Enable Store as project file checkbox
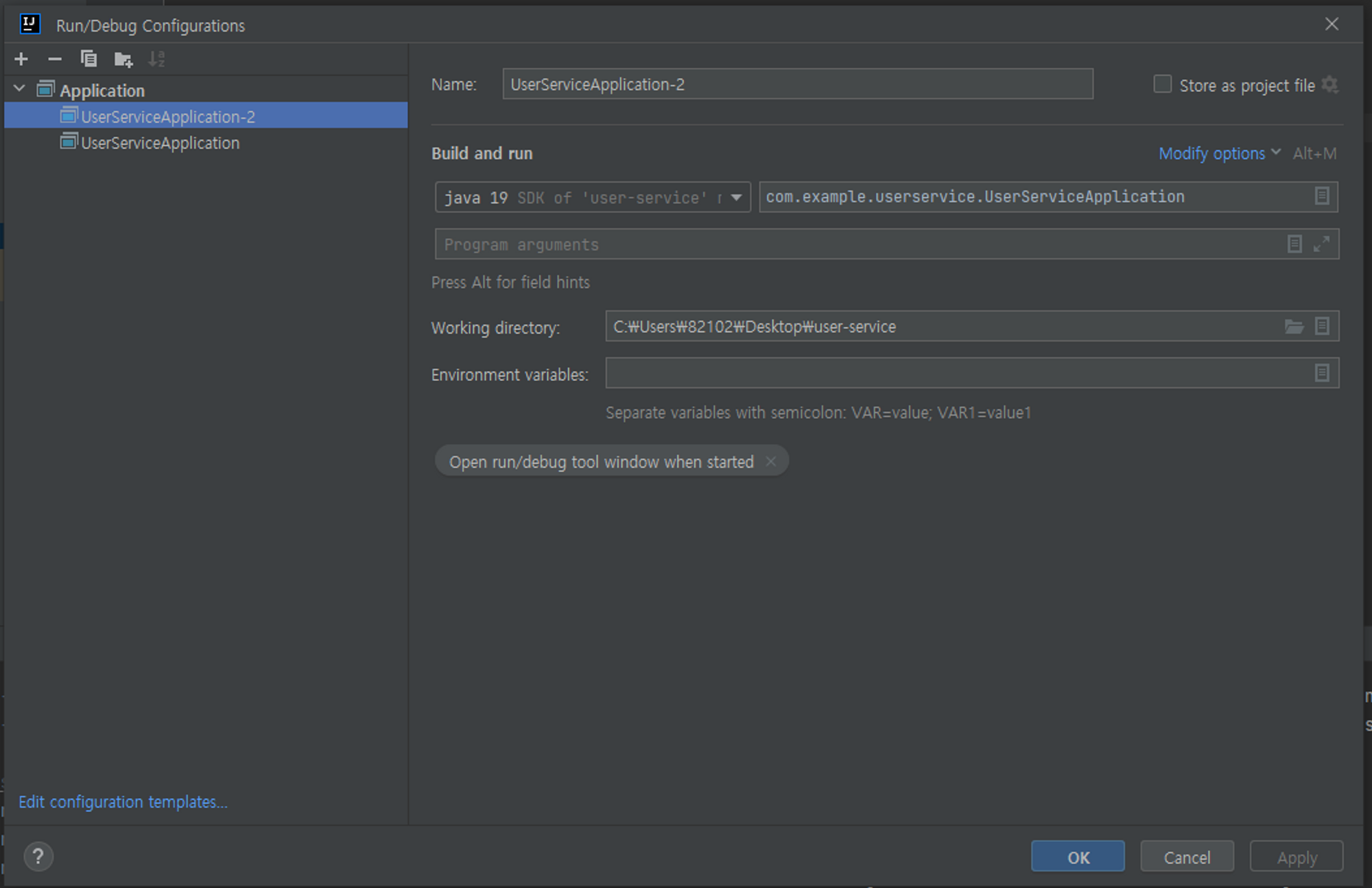This screenshot has height=888, width=1372. coord(1162,84)
